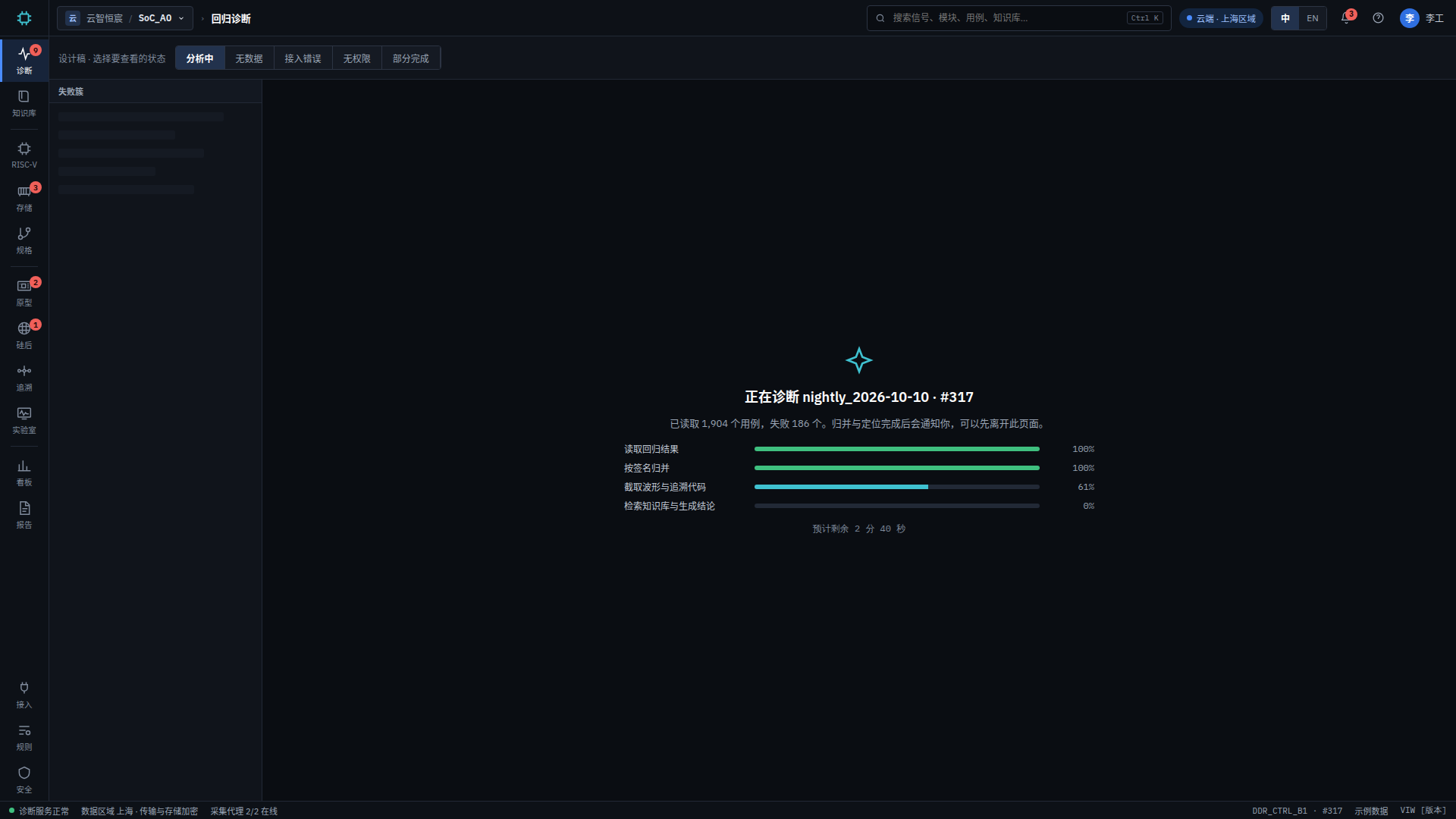Switch language to EN
Image resolution: width=1456 pixels, height=819 pixels.
click(x=1313, y=18)
